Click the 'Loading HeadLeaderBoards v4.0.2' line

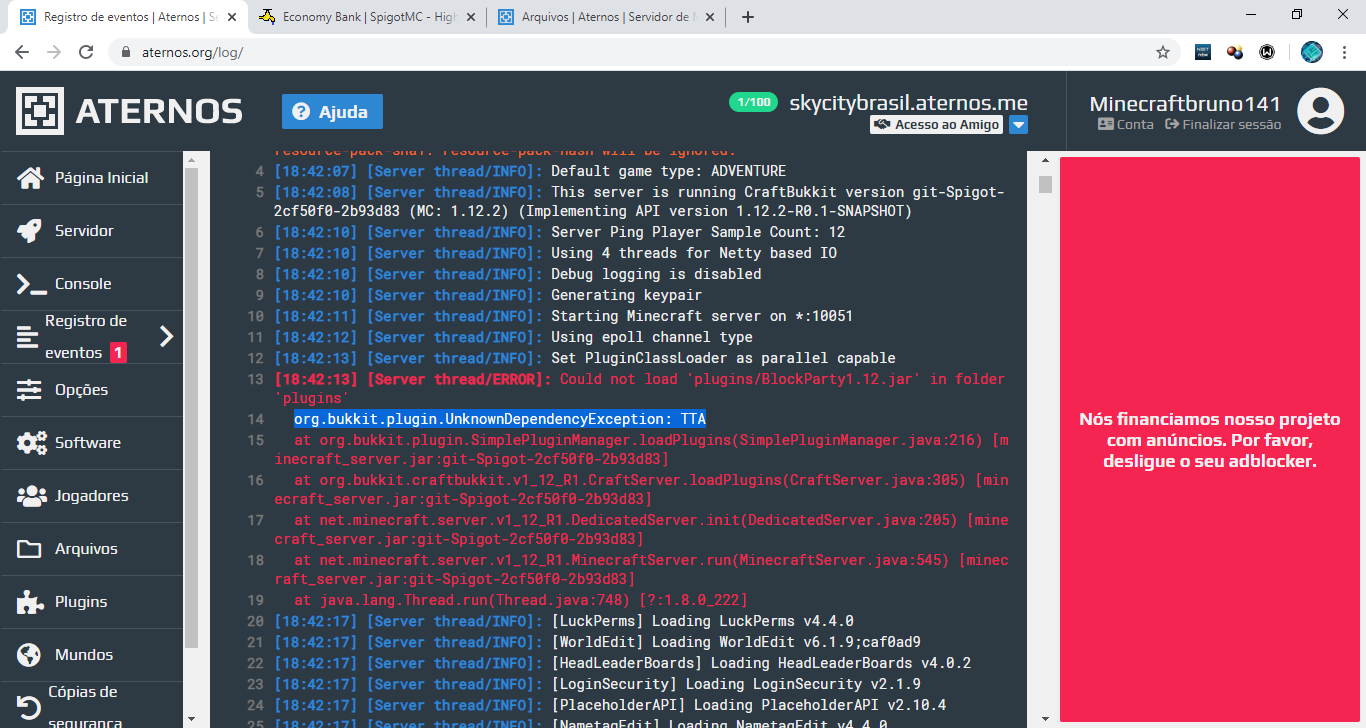623,663
